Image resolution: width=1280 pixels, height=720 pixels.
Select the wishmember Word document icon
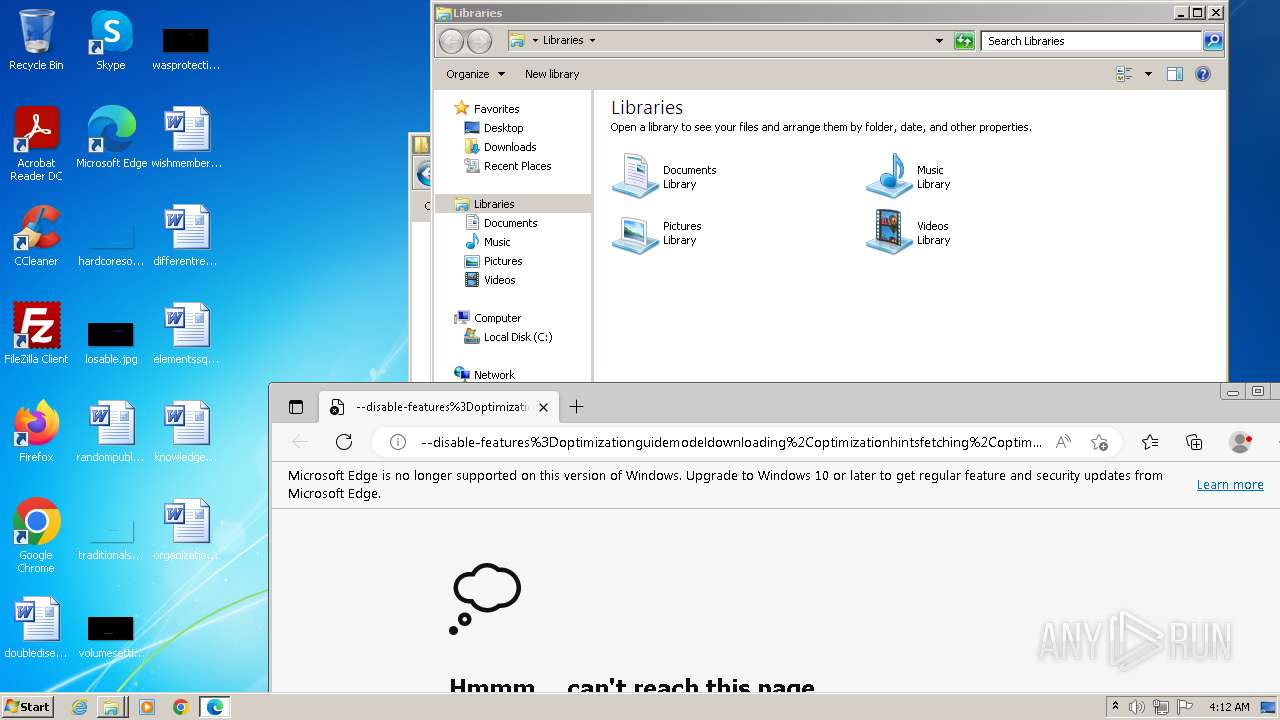(187, 137)
